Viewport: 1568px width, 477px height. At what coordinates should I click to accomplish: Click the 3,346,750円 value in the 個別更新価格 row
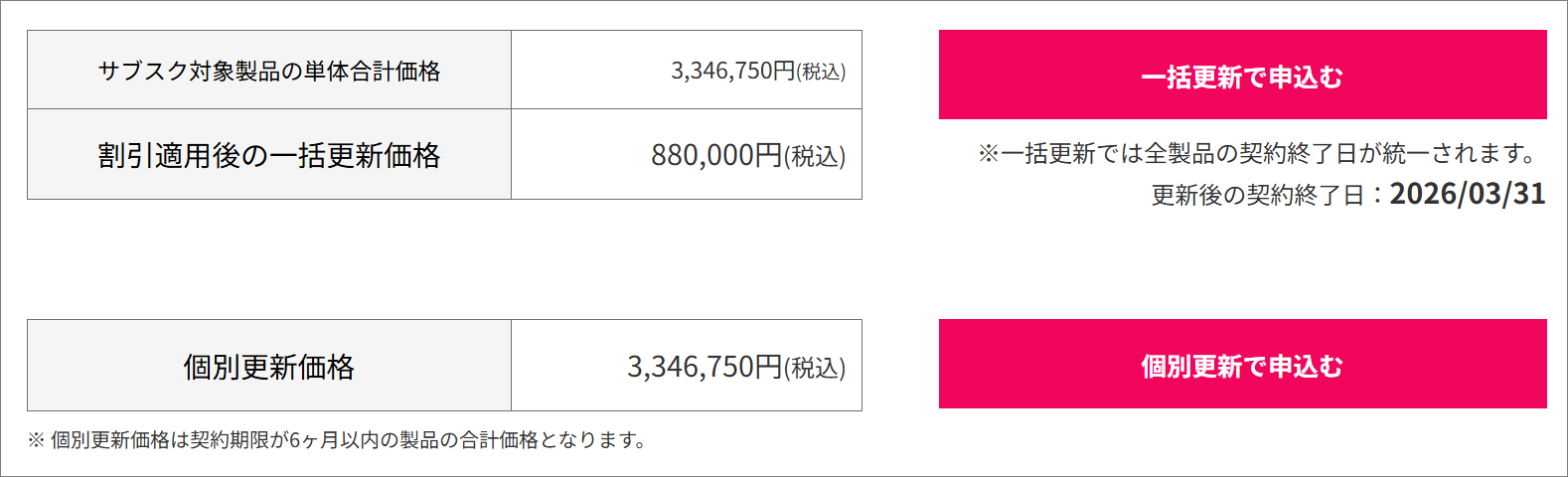pyautogui.click(x=705, y=367)
